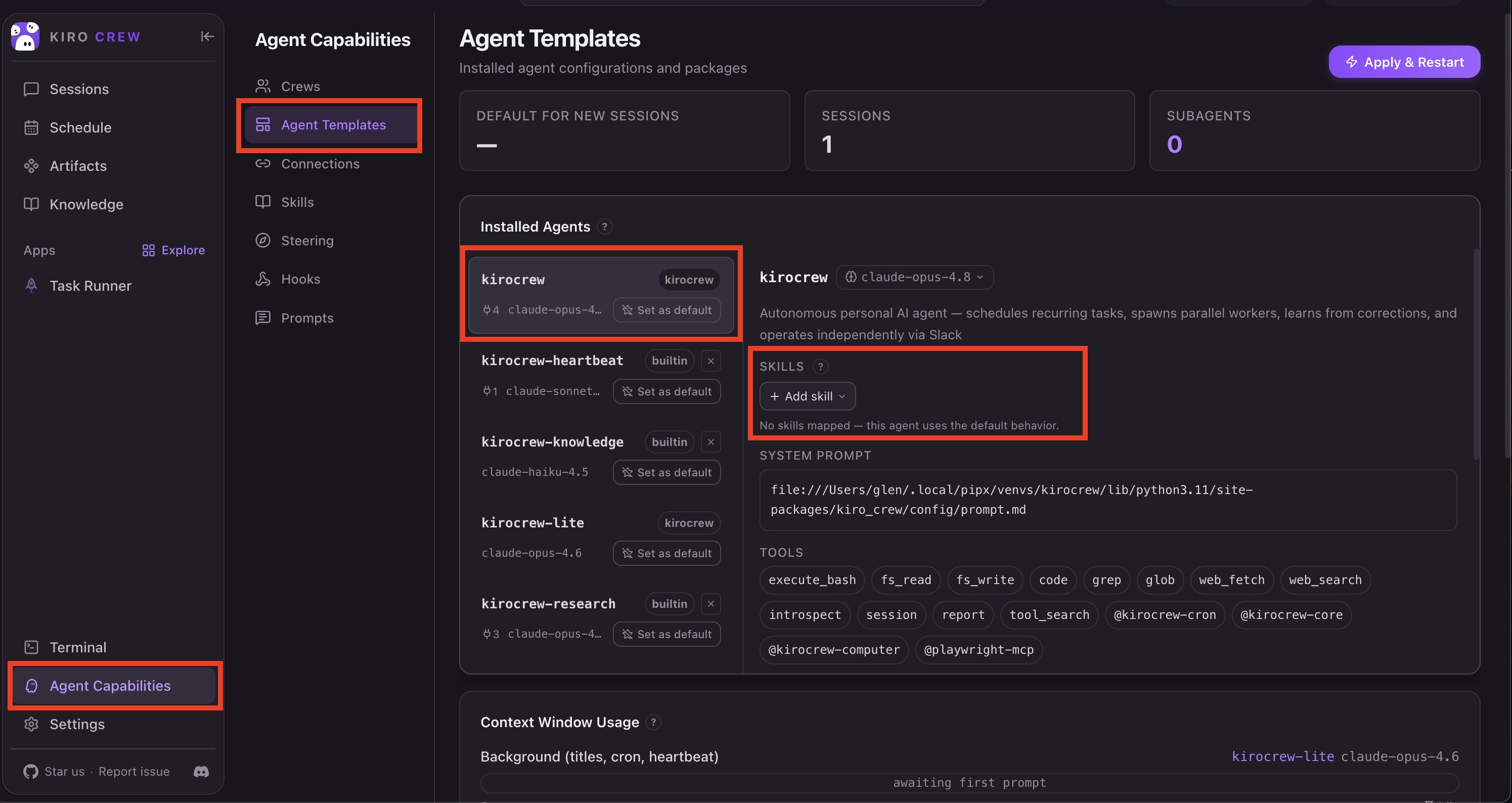Click the Default for New Sessions card
1512x803 pixels.
coord(625,130)
